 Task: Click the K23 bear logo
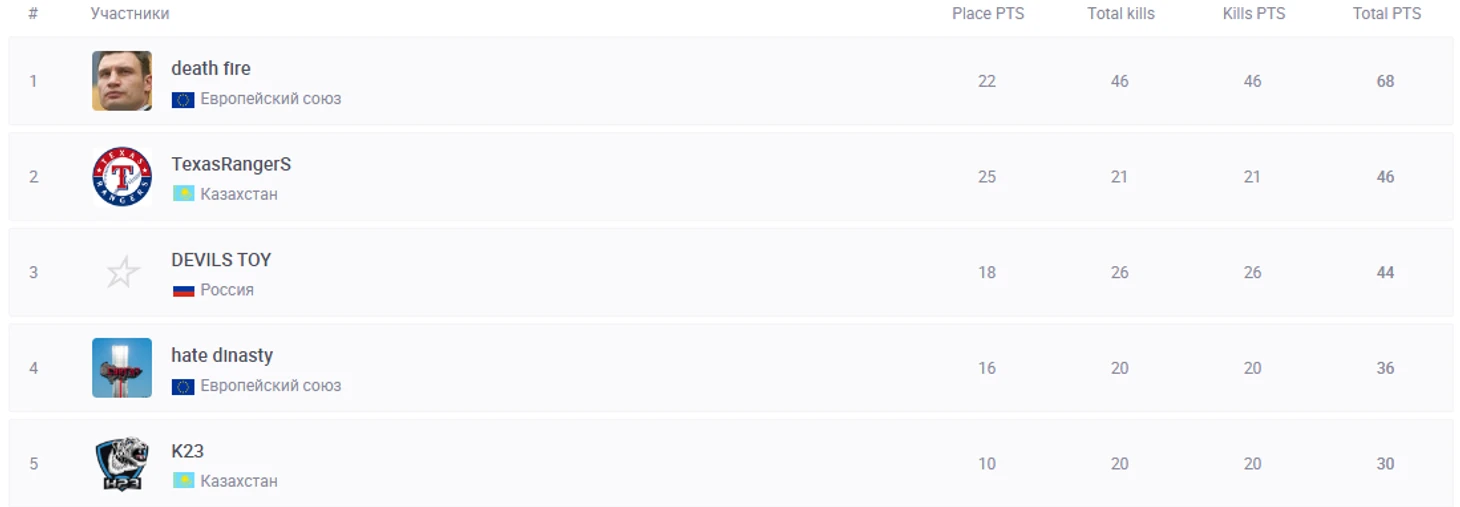pos(122,464)
